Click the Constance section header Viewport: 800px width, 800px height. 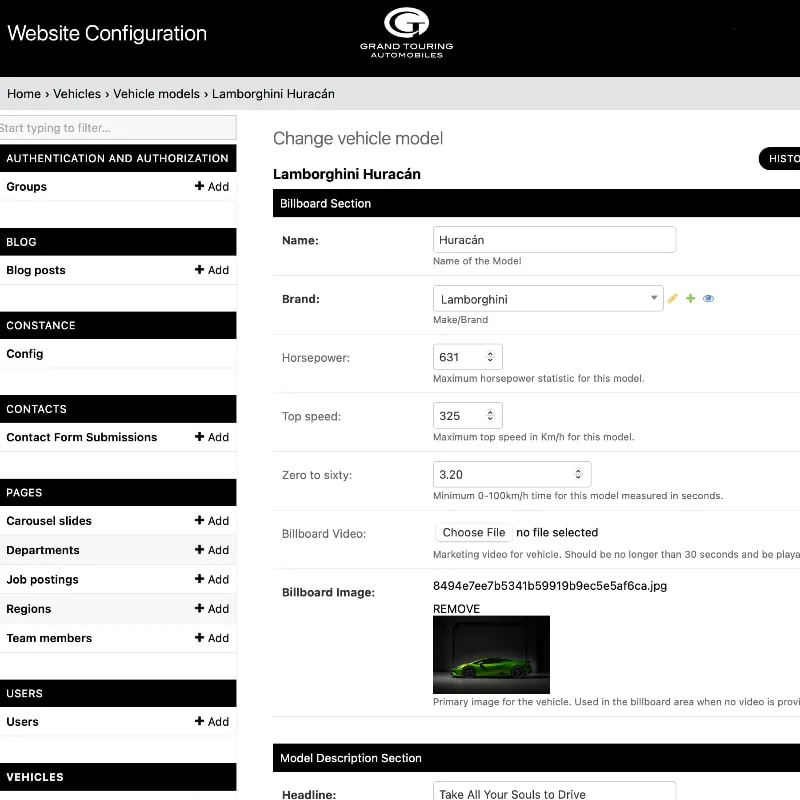tap(118, 326)
